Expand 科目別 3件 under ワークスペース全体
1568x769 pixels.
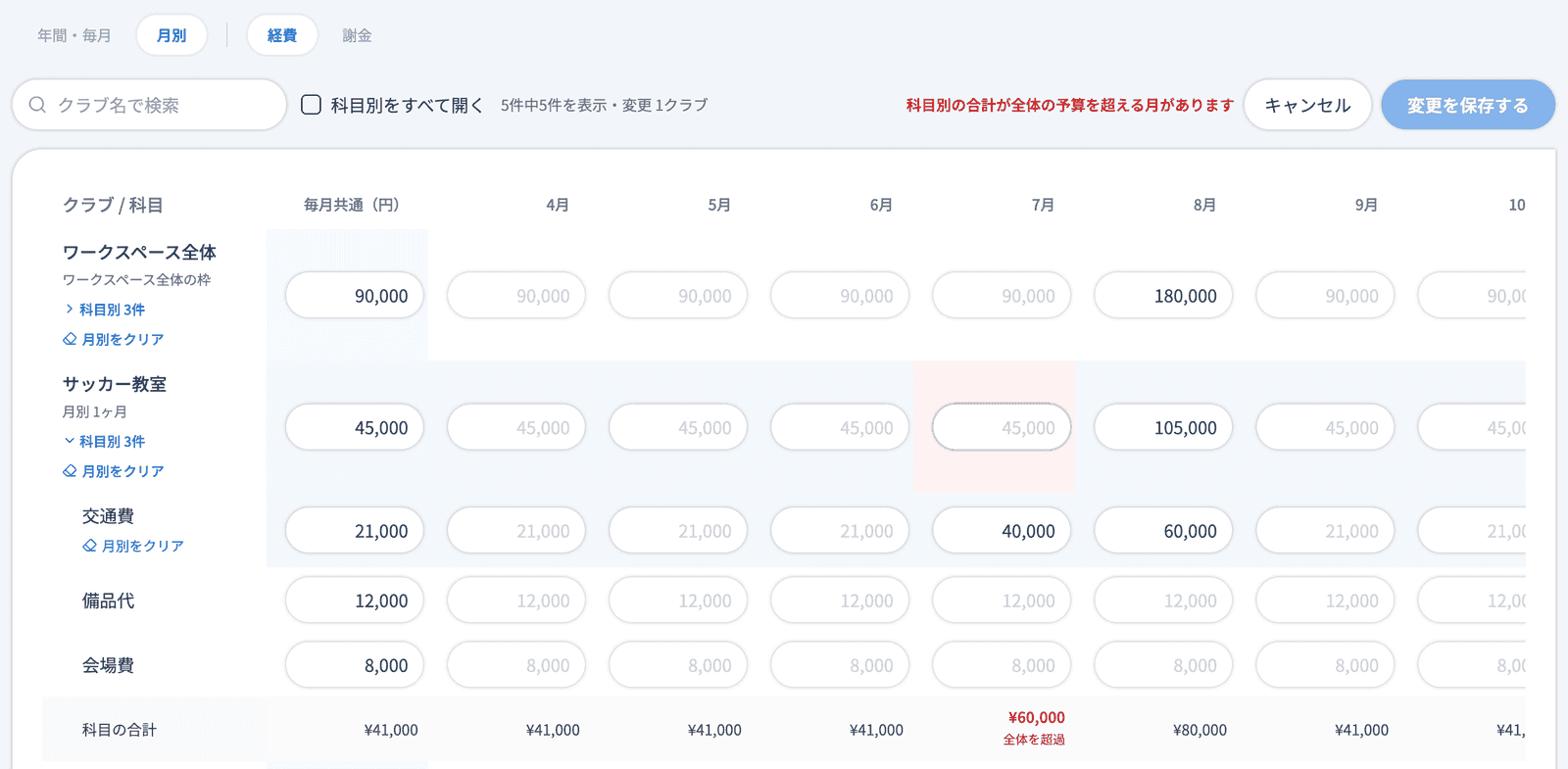tap(104, 310)
